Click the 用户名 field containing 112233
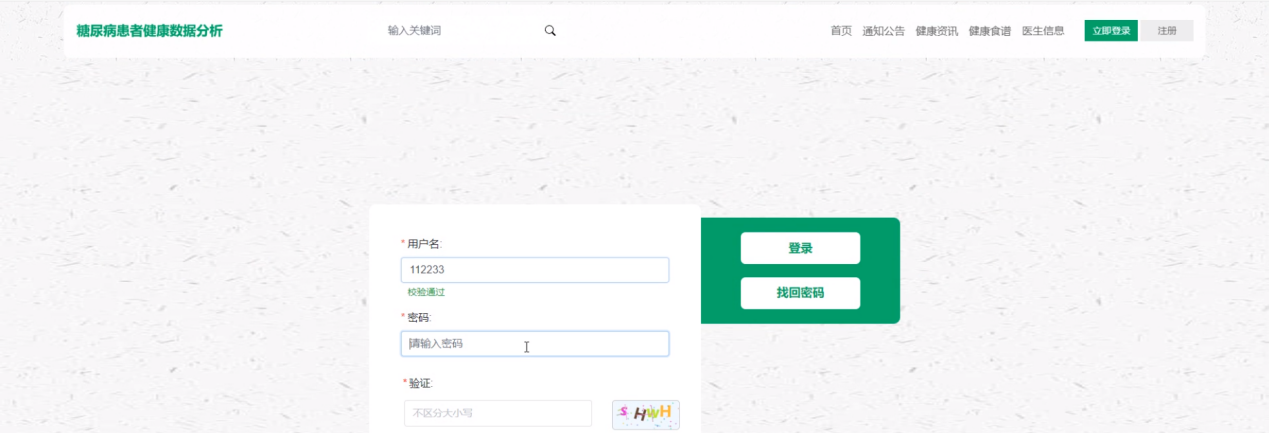Image resolution: width=1269 pixels, height=433 pixels. coord(535,270)
